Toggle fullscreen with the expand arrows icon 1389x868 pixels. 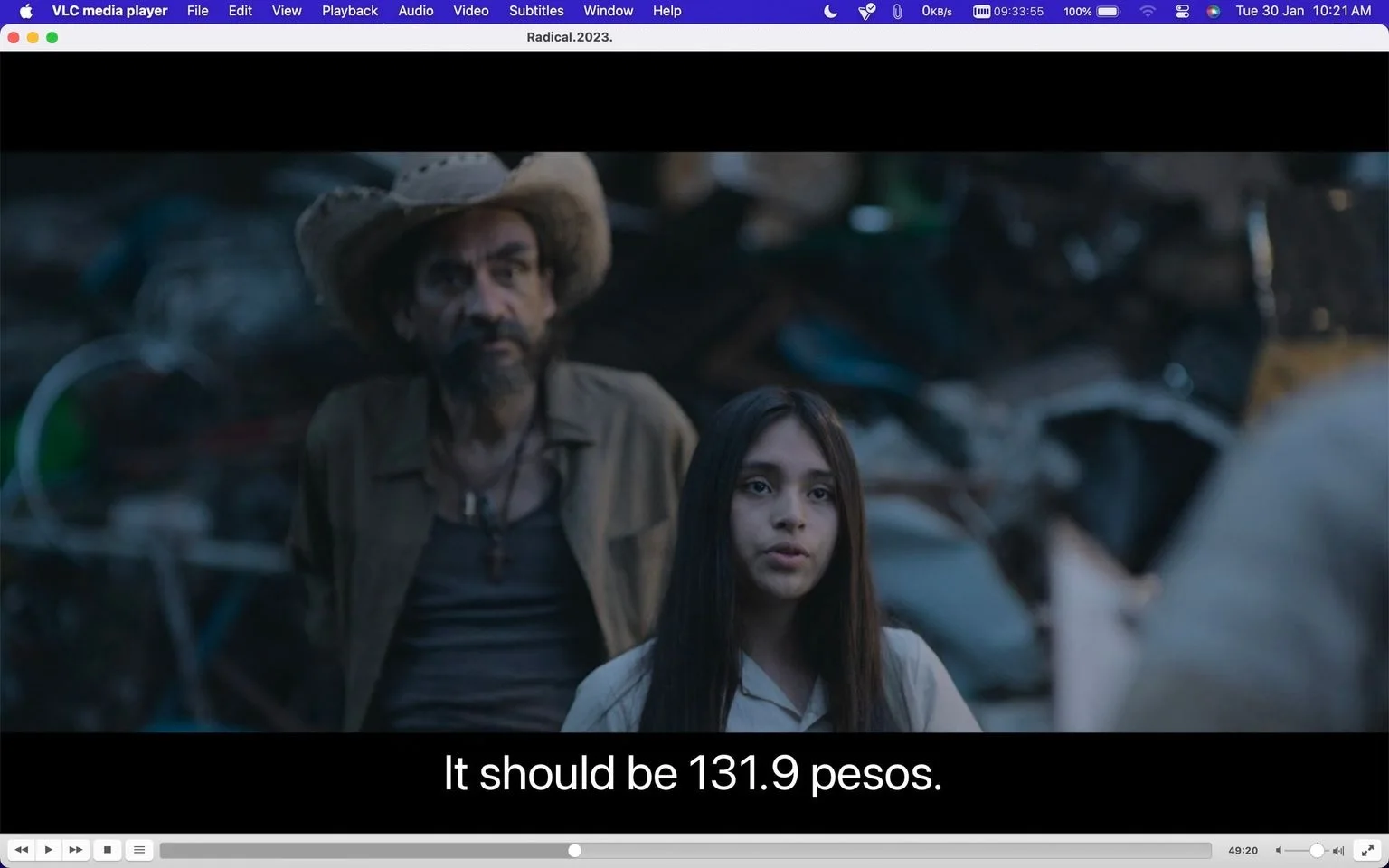pos(1368,850)
